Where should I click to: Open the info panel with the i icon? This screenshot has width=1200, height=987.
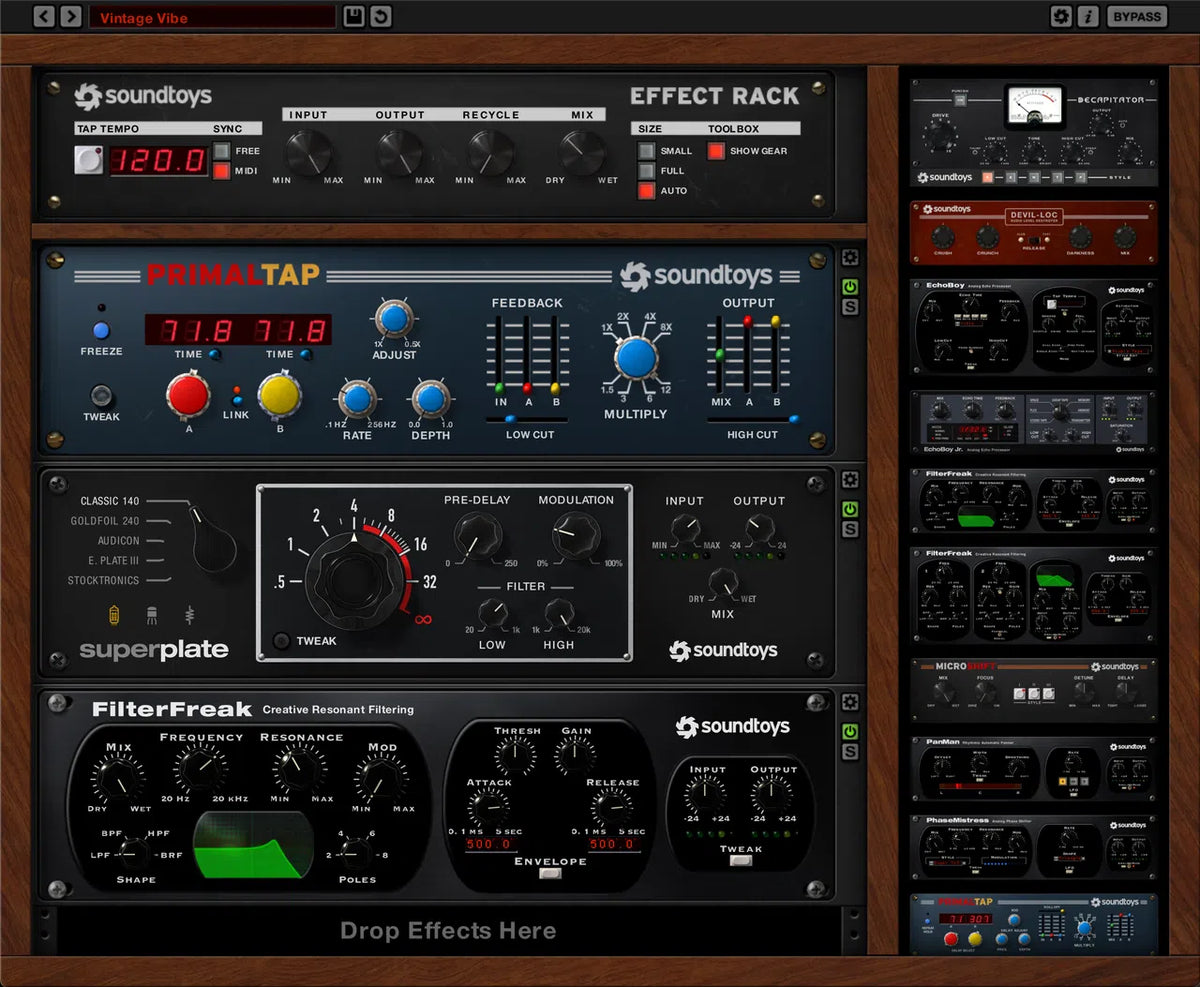(x=1086, y=16)
